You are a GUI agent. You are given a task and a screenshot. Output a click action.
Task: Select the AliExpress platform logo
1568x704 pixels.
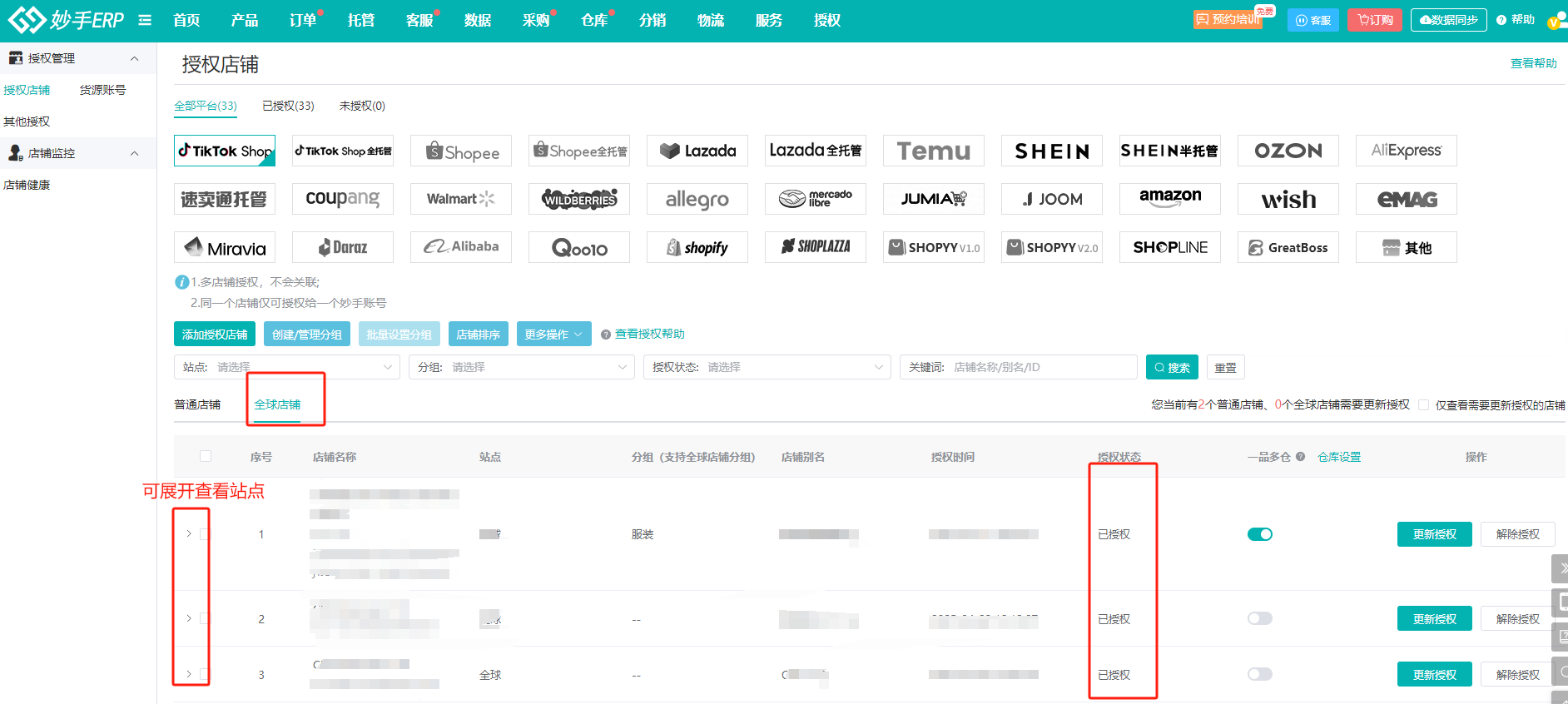point(1407,151)
